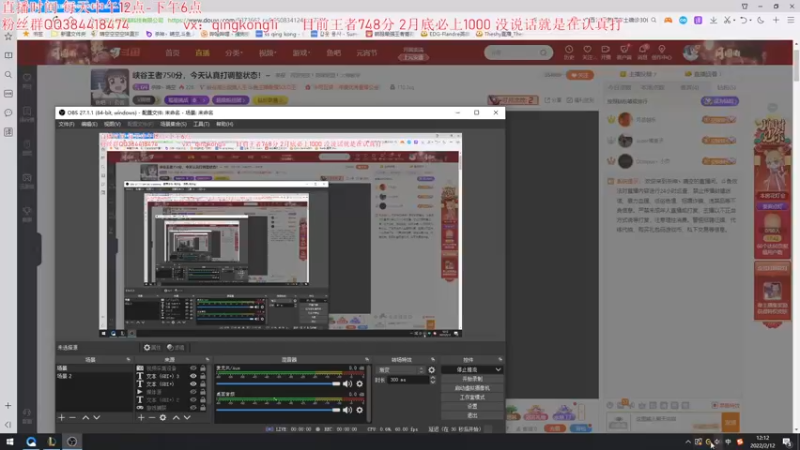Move selected source up in list
800x450 pixels.
click(176, 417)
